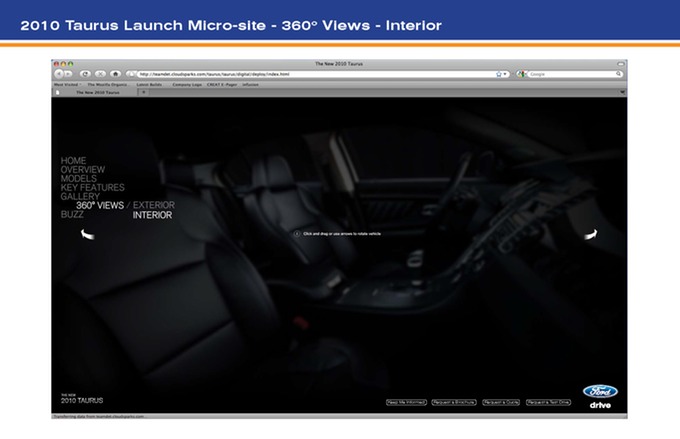Image resolution: width=680 pixels, height=439 pixels.
Task: Open GALLERY in site menu
Action: 80,197
